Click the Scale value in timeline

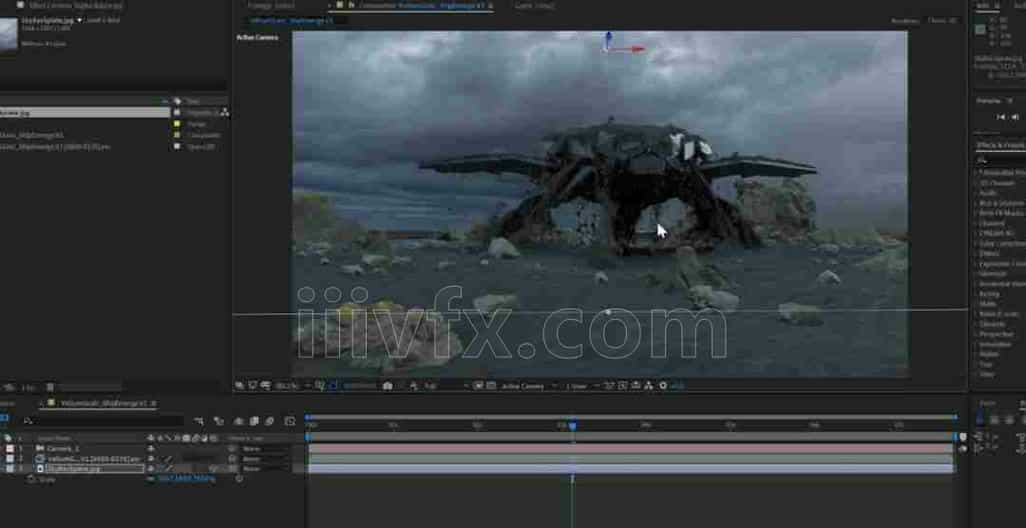(186, 479)
